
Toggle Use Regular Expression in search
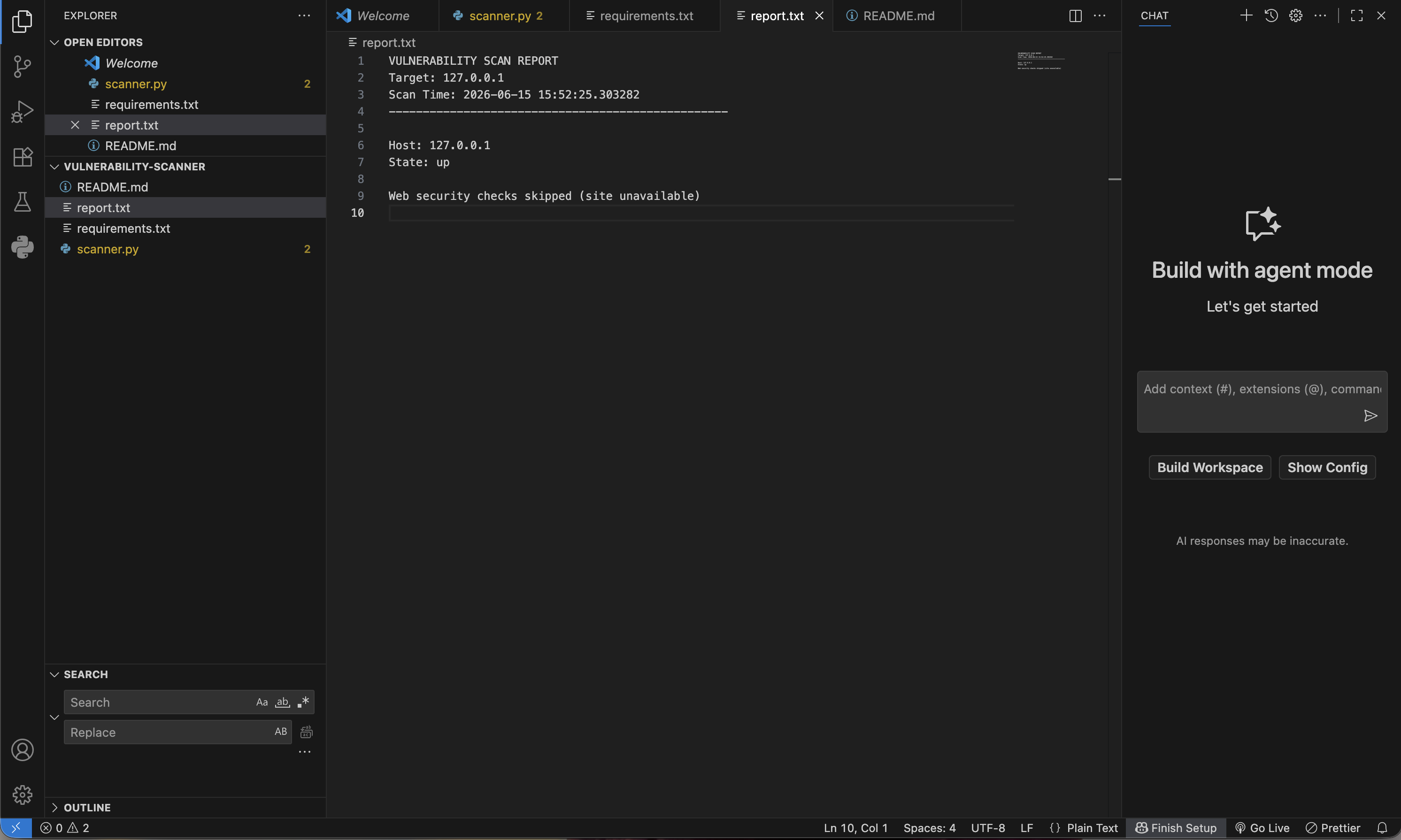[303, 702]
